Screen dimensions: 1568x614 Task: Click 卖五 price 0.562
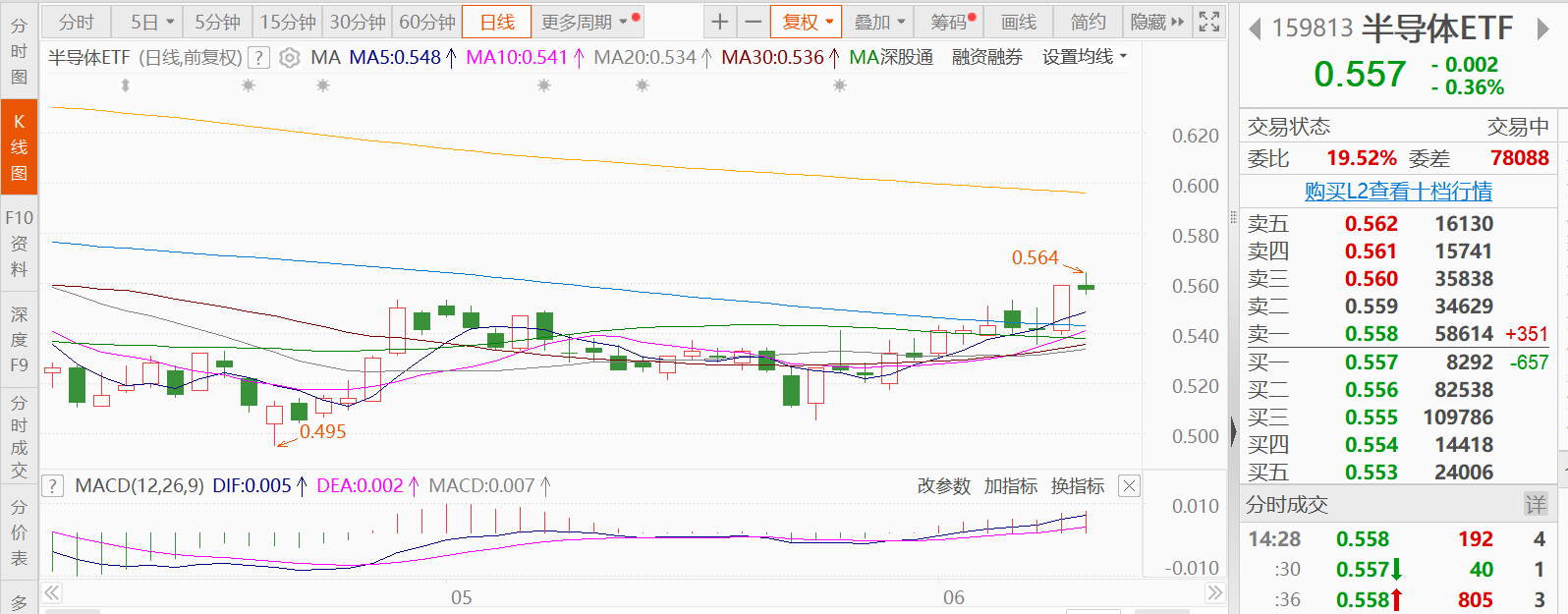coord(1371,224)
